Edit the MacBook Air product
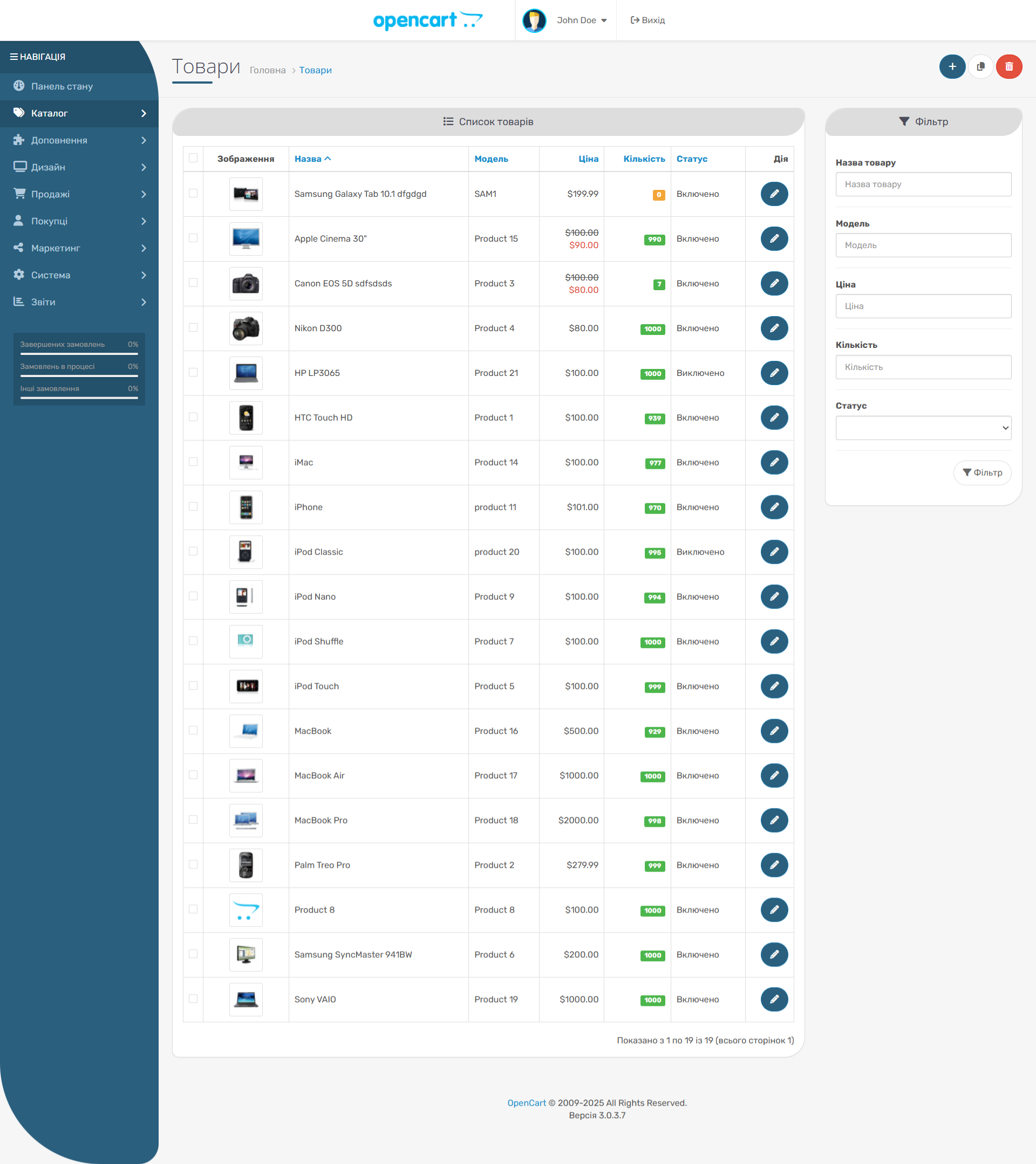1036x1164 pixels. click(774, 776)
